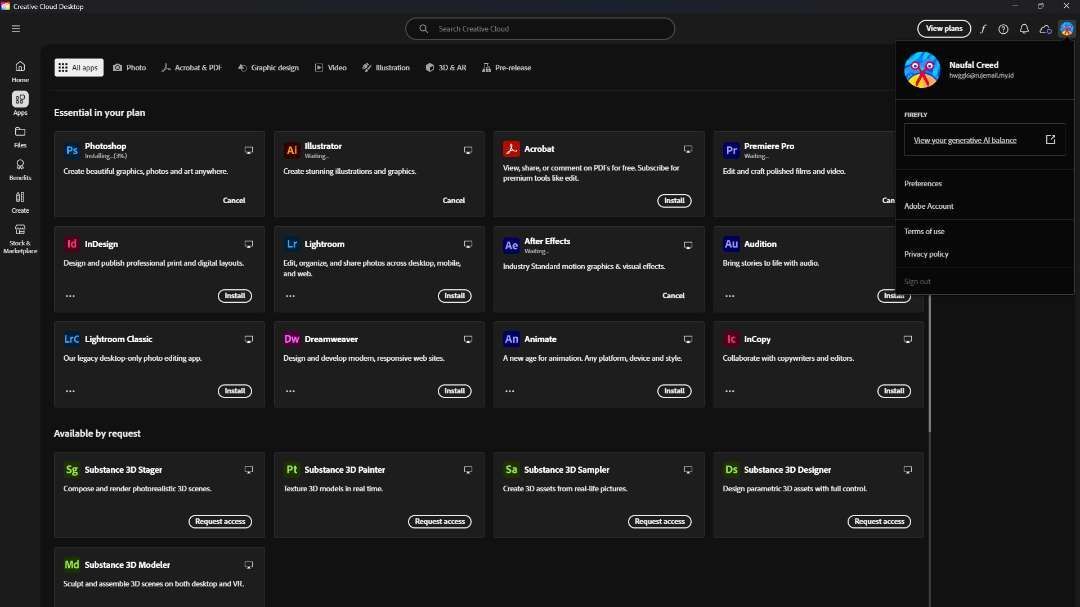
Task: Open the notifications bell
Action: [x=1024, y=29]
